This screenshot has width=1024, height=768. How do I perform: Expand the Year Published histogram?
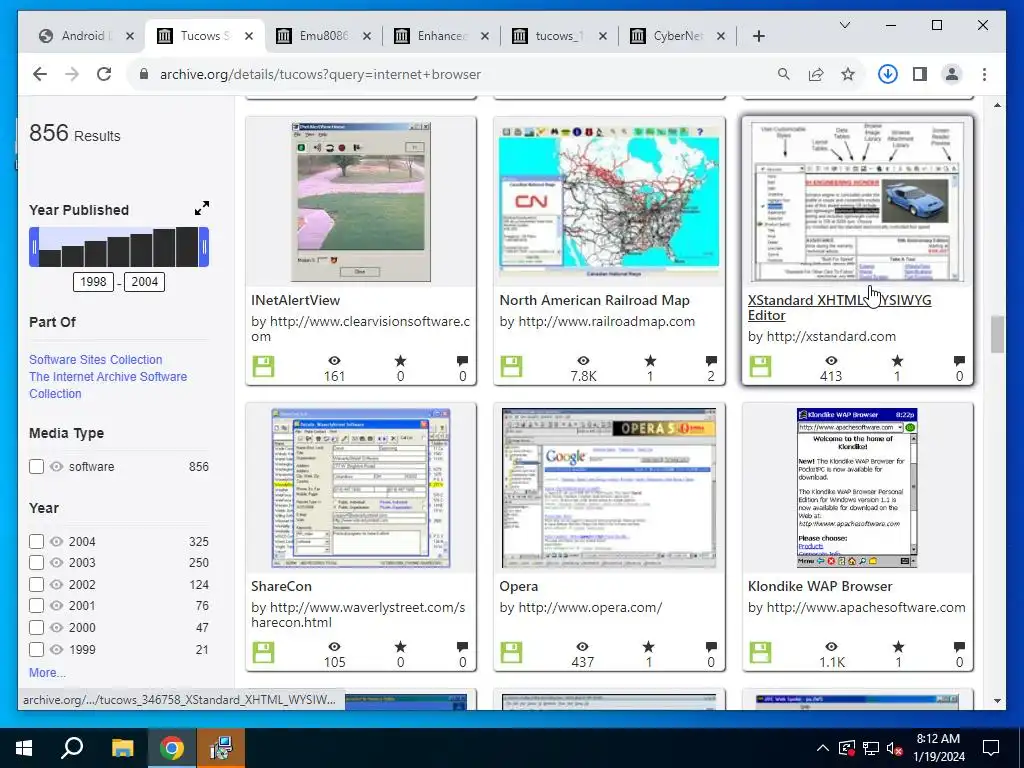tap(202, 208)
